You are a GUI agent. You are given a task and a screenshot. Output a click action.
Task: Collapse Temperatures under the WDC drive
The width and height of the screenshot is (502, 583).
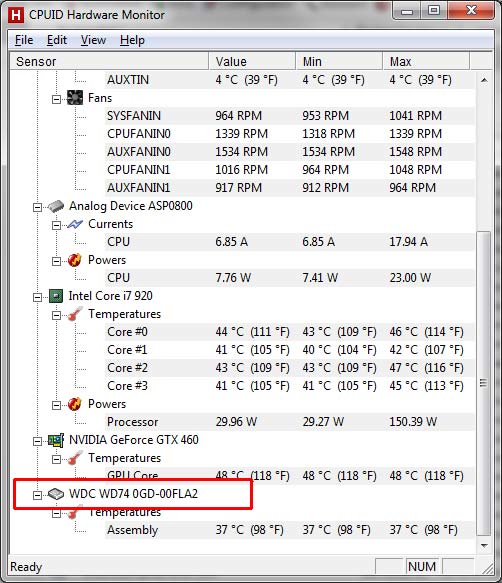[56, 513]
